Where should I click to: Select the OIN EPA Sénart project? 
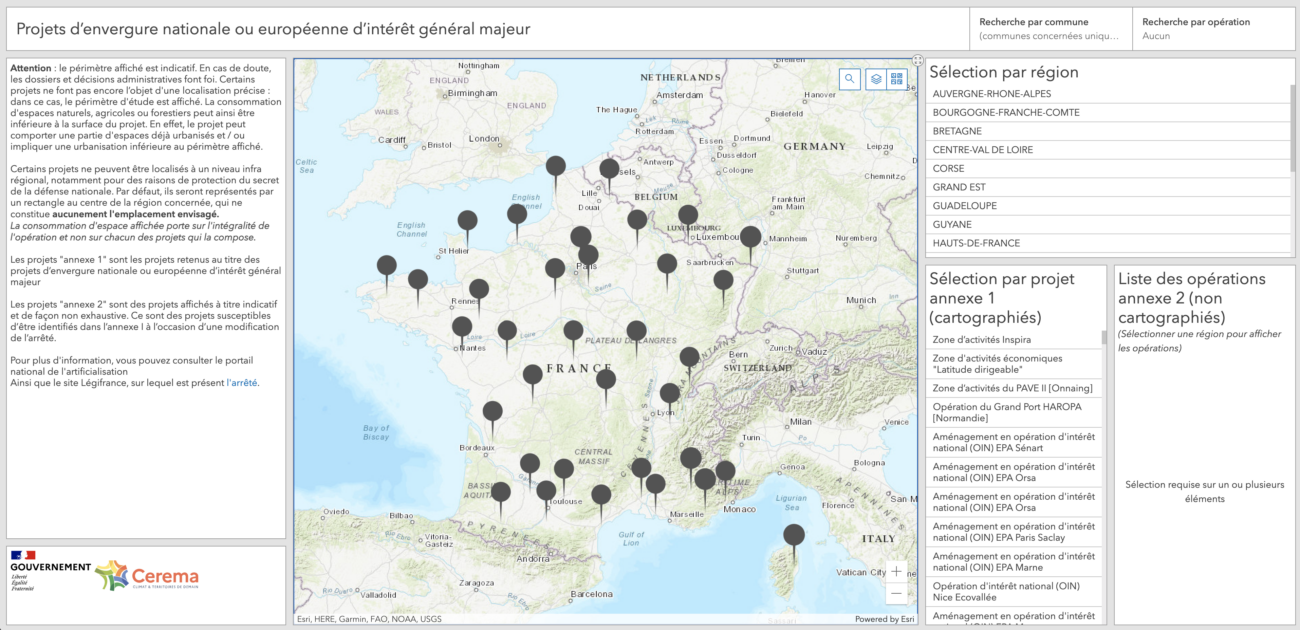[1014, 442]
